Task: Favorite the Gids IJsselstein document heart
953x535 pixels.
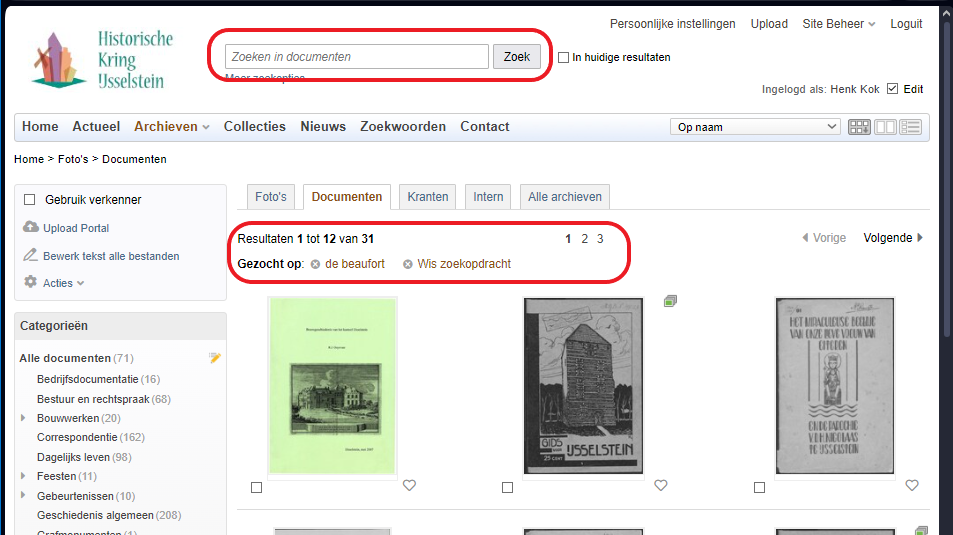Action: [661, 485]
